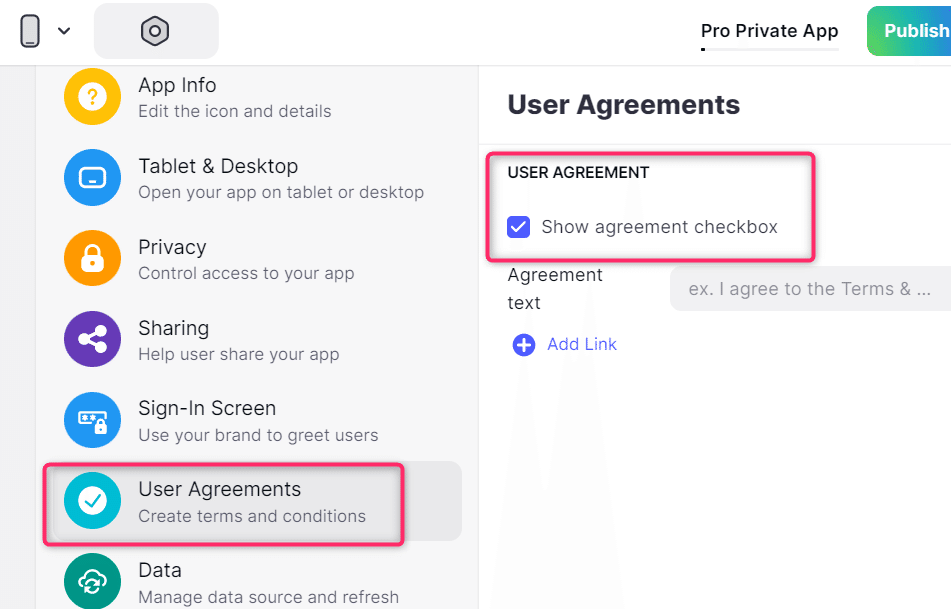Select the Tablet & Desktop icon
951x609 pixels.
[x=92, y=178]
